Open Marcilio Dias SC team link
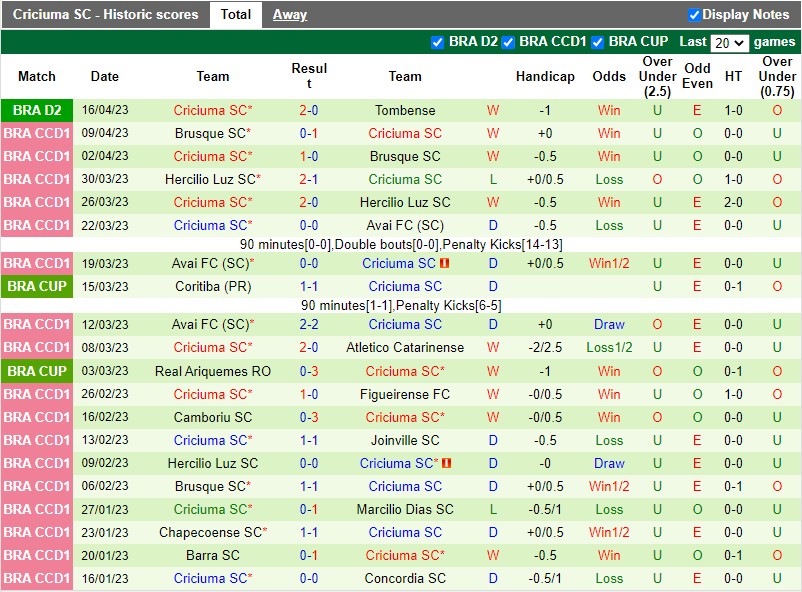Image resolution: width=802 pixels, height=592 pixels. tap(405, 509)
